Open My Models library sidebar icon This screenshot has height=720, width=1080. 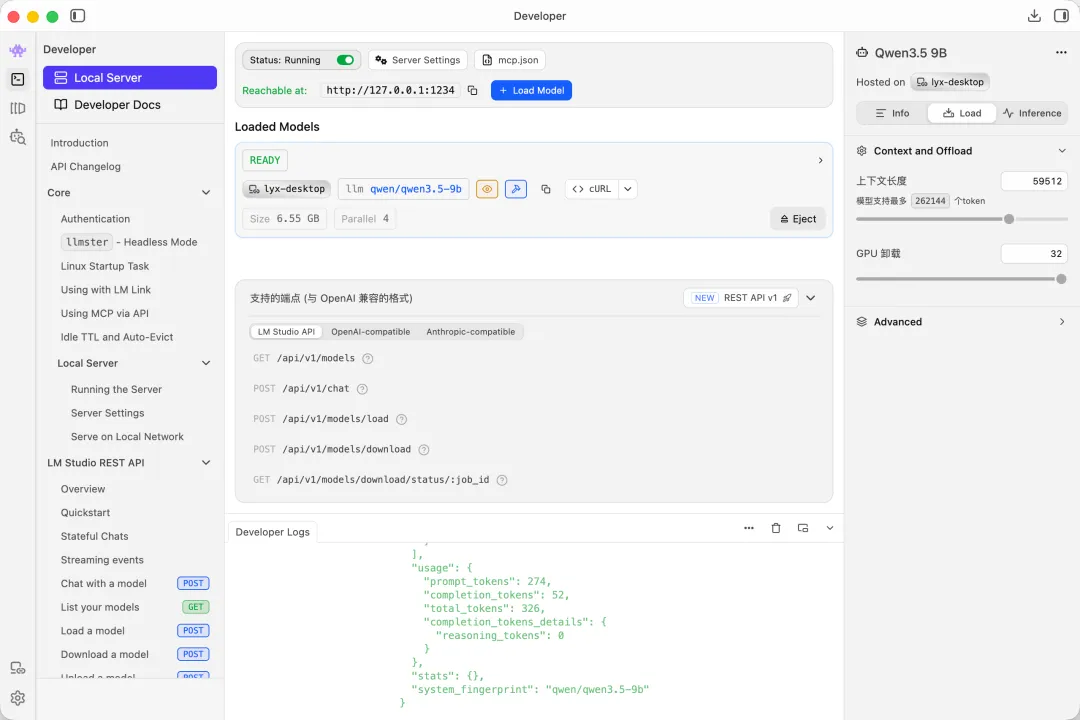pos(18,108)
